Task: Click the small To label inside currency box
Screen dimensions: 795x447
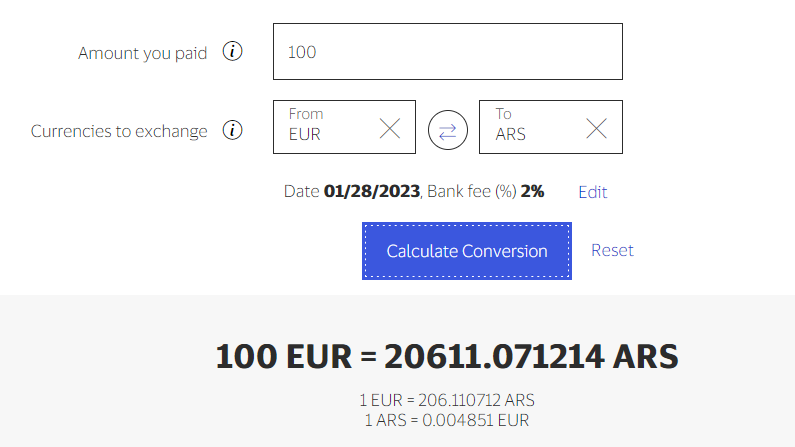Action: pos(503,114)
